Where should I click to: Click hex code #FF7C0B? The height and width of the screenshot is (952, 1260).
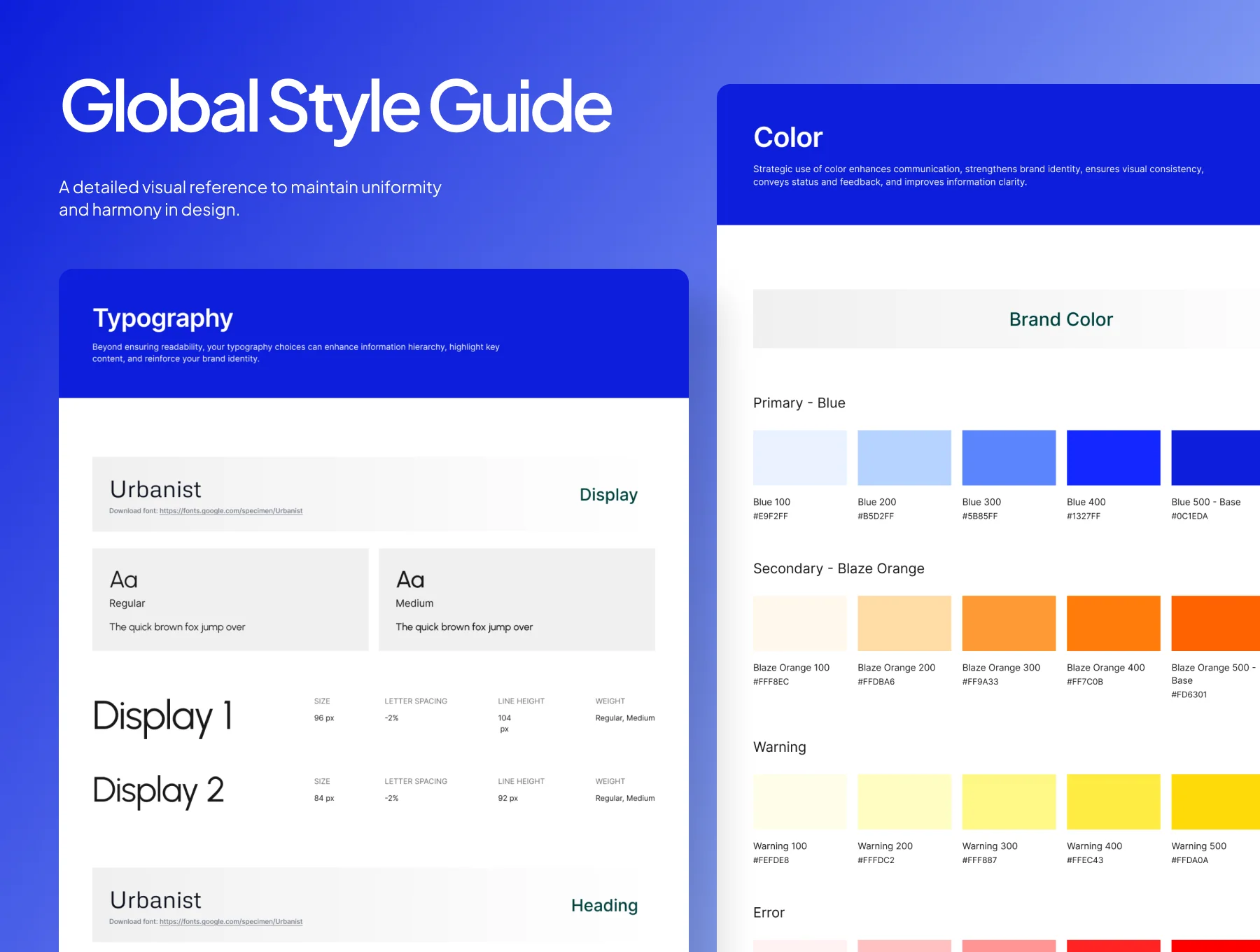tap(1085, 682)
